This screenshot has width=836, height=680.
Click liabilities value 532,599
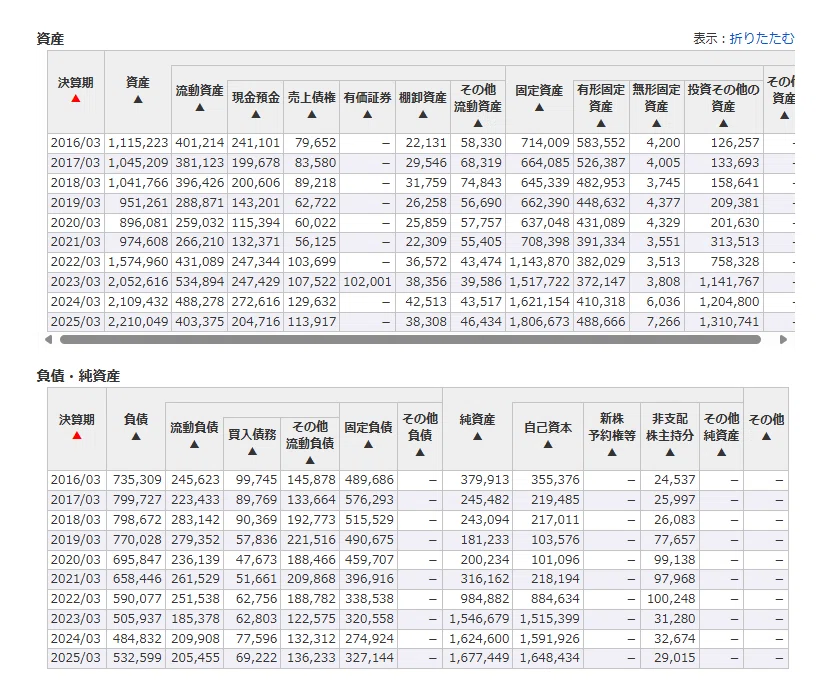[x=137, y=658]
